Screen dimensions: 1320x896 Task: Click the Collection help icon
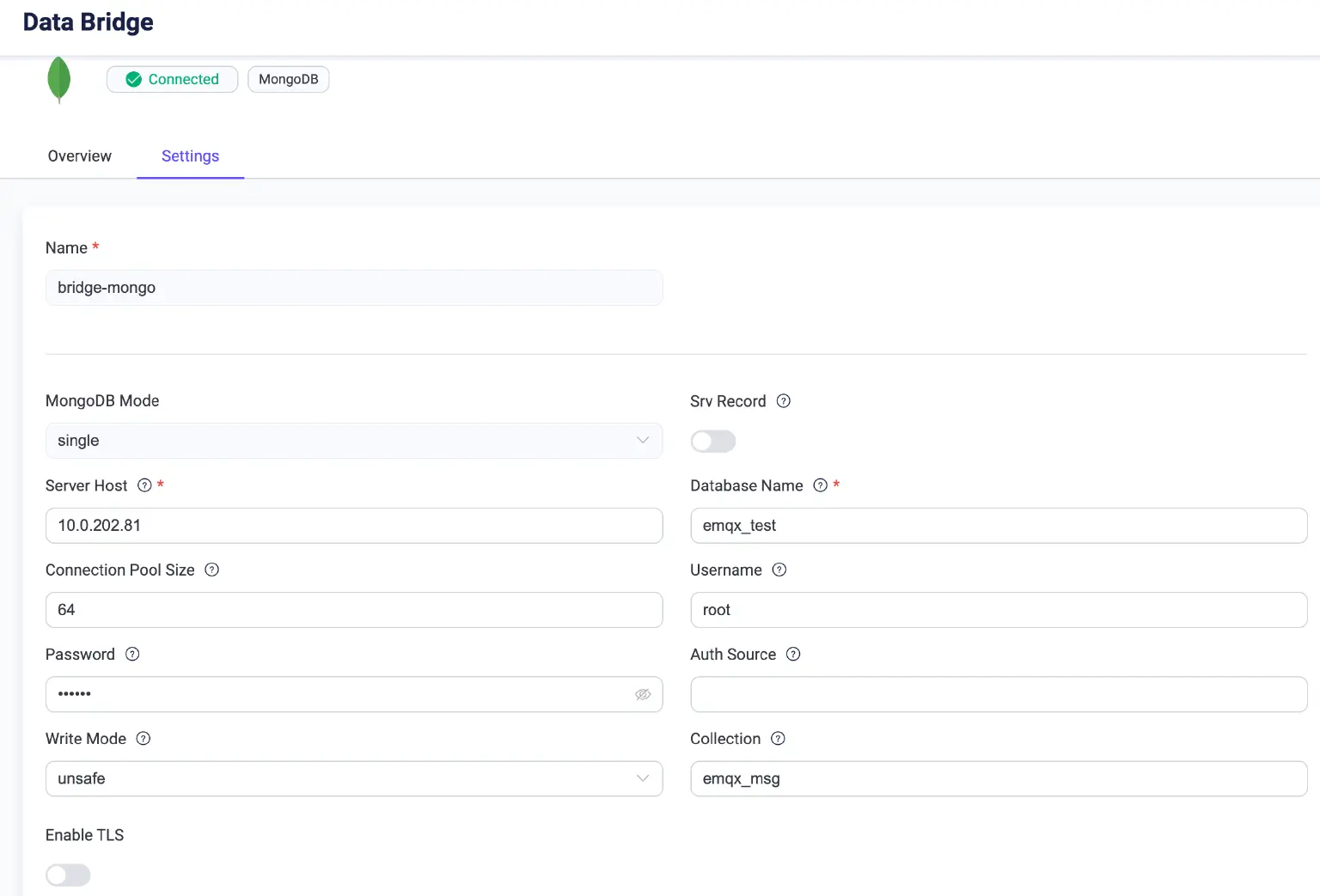tap(778, 739)
